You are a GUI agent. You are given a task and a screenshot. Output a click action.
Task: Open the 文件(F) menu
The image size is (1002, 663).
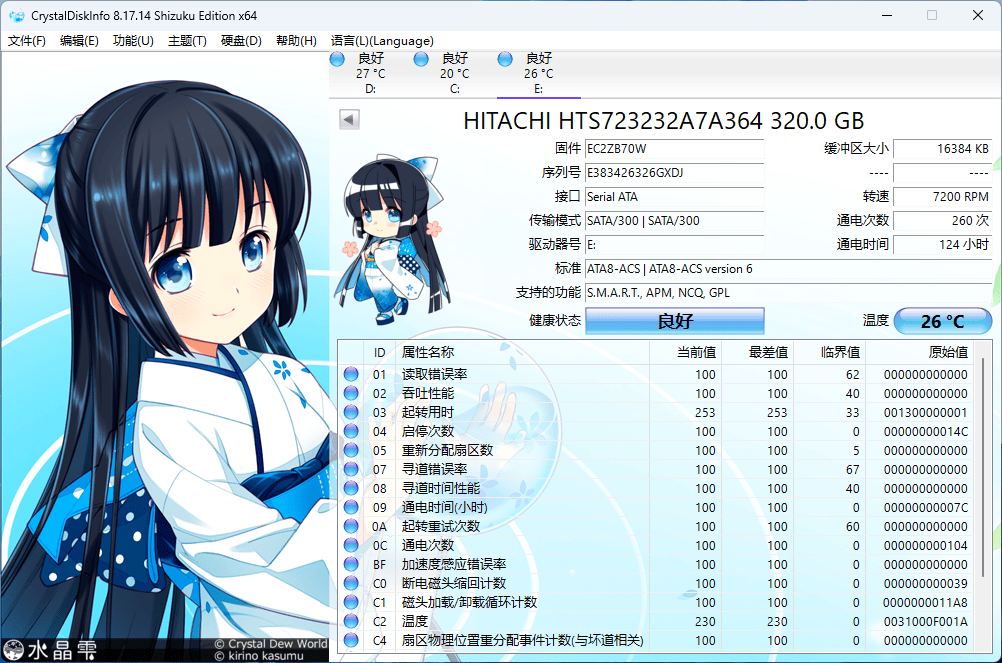[x=27, y=41]
